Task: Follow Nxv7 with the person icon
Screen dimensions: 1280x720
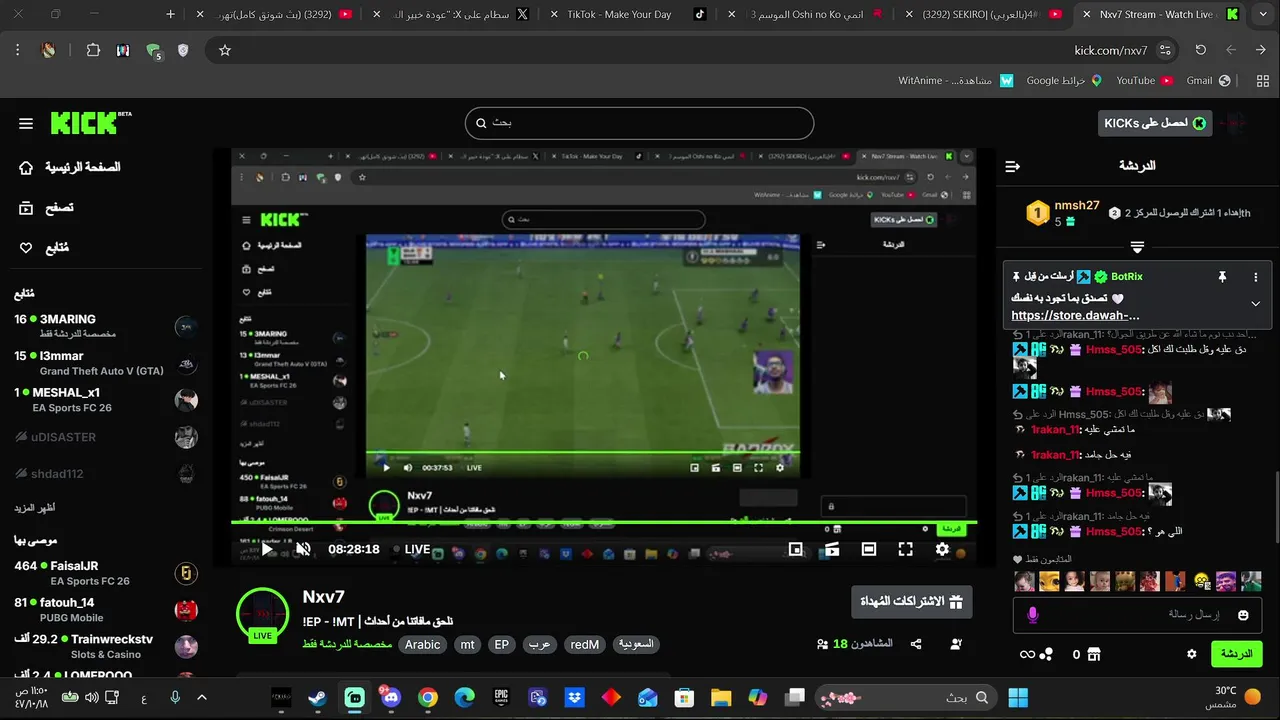Action: pyautogui.click(x=956, y=644)
